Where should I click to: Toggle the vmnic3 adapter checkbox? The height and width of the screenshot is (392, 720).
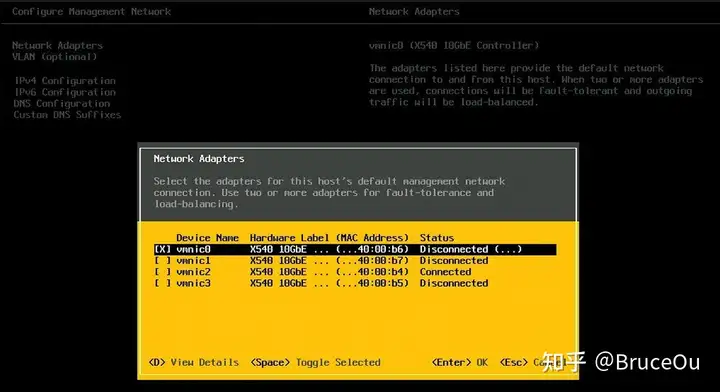pyautogui.click(x=163, y=283)
